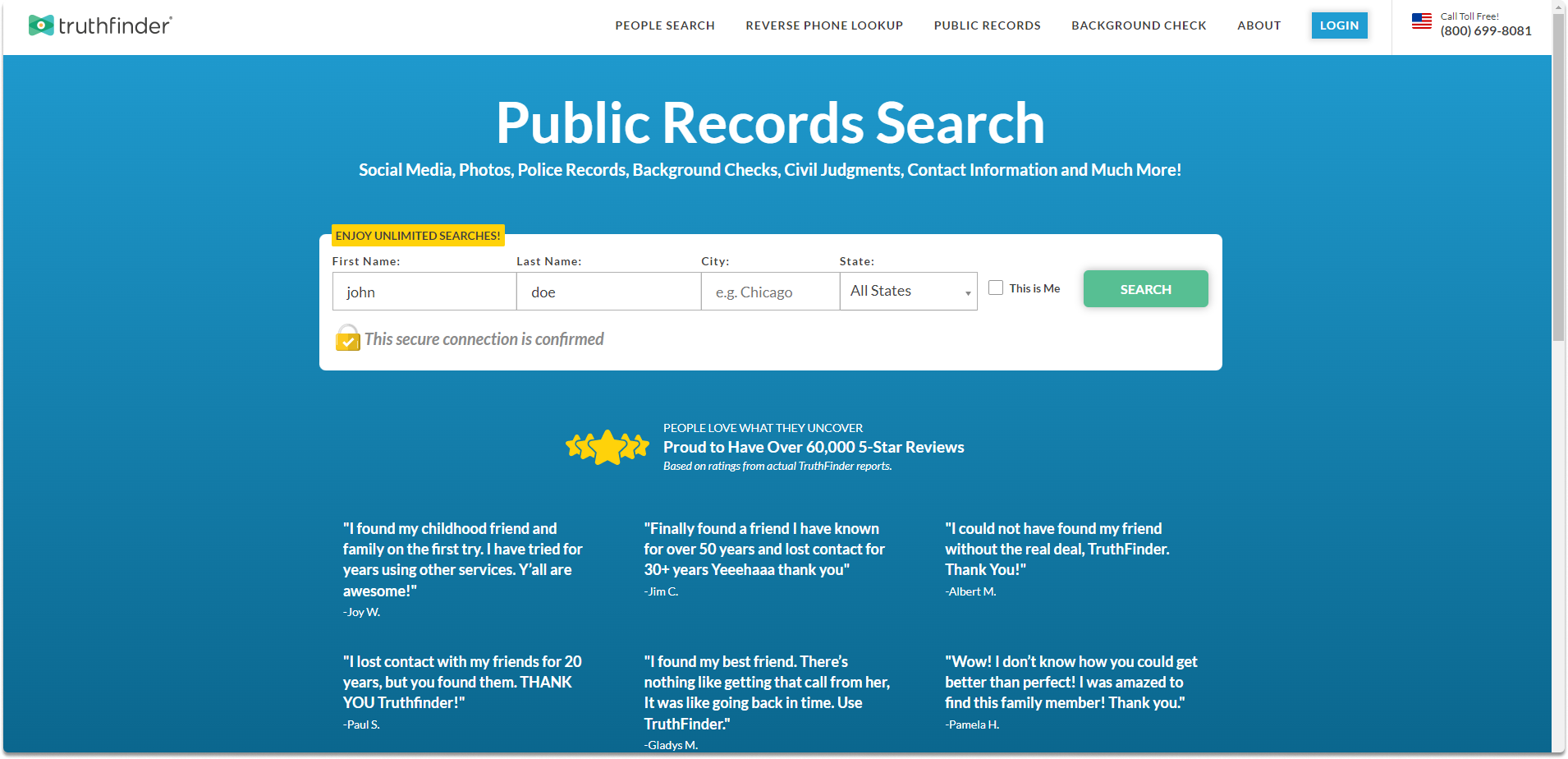Click the subtitle listing Social Media, Photos, Police Records
Screen dimensions: 1568x759
(770, 170)
